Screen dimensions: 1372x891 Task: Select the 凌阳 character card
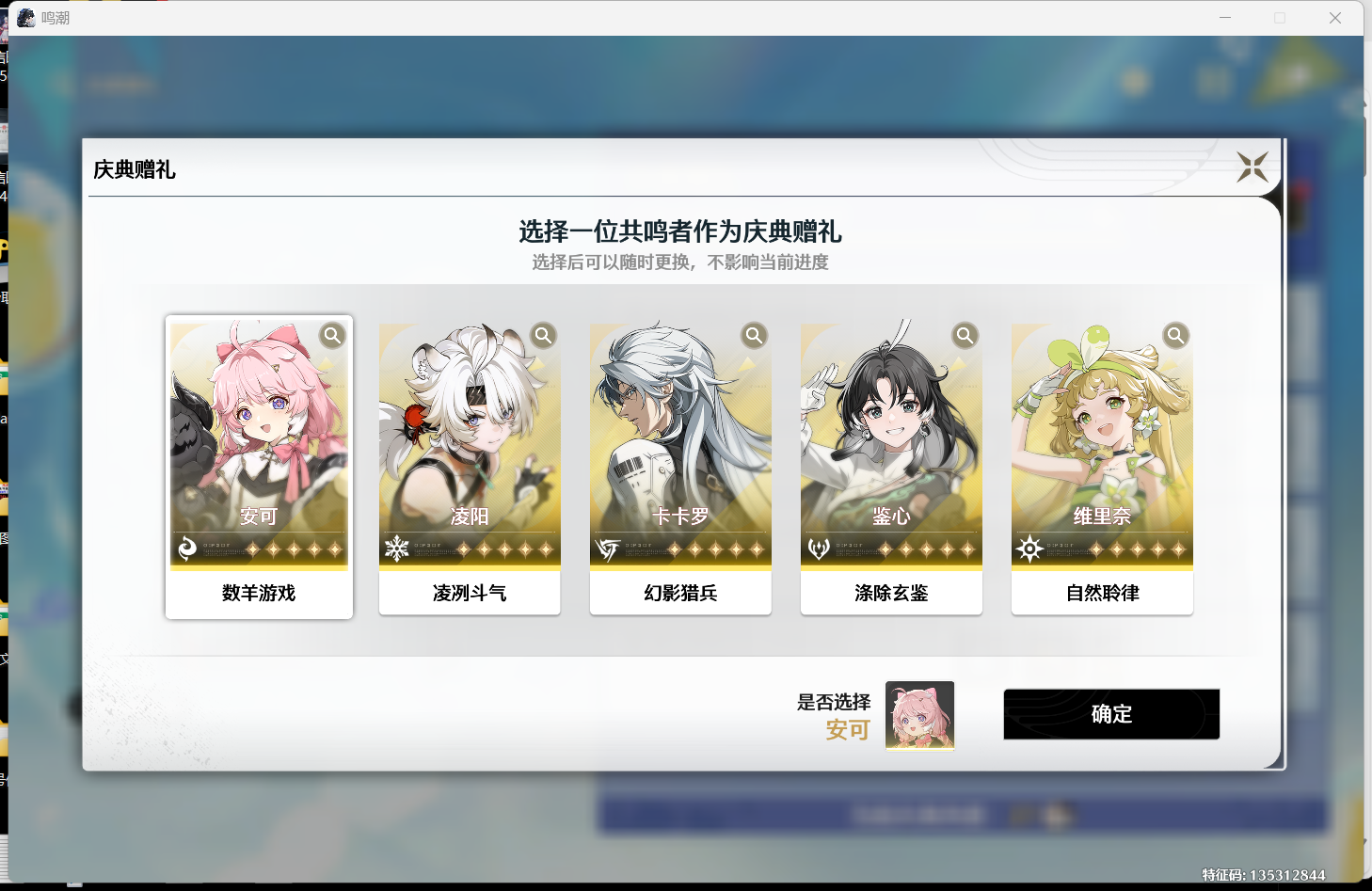470,469
